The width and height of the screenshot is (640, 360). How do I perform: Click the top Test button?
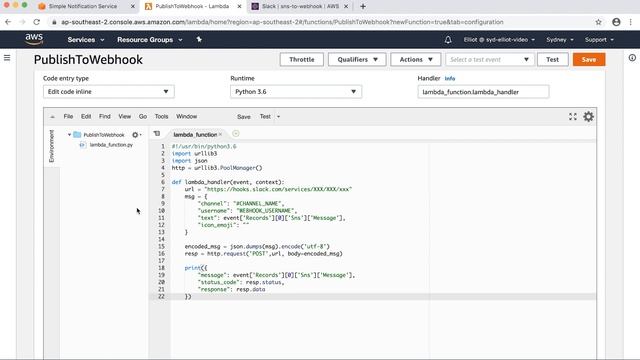click(x=552, y=60)
